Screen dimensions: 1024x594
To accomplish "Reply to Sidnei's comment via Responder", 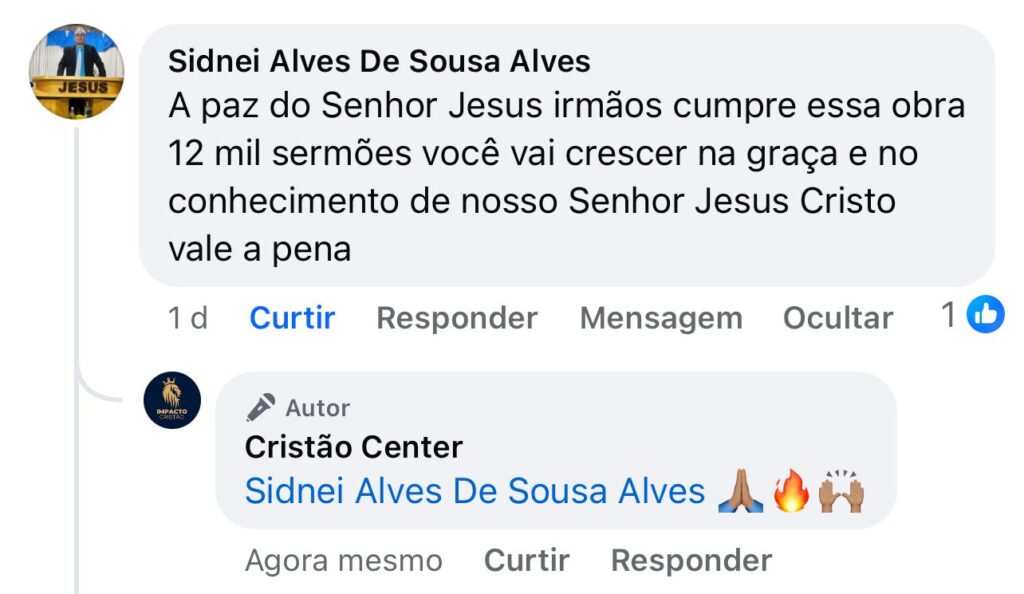I will tap(457, 318).
